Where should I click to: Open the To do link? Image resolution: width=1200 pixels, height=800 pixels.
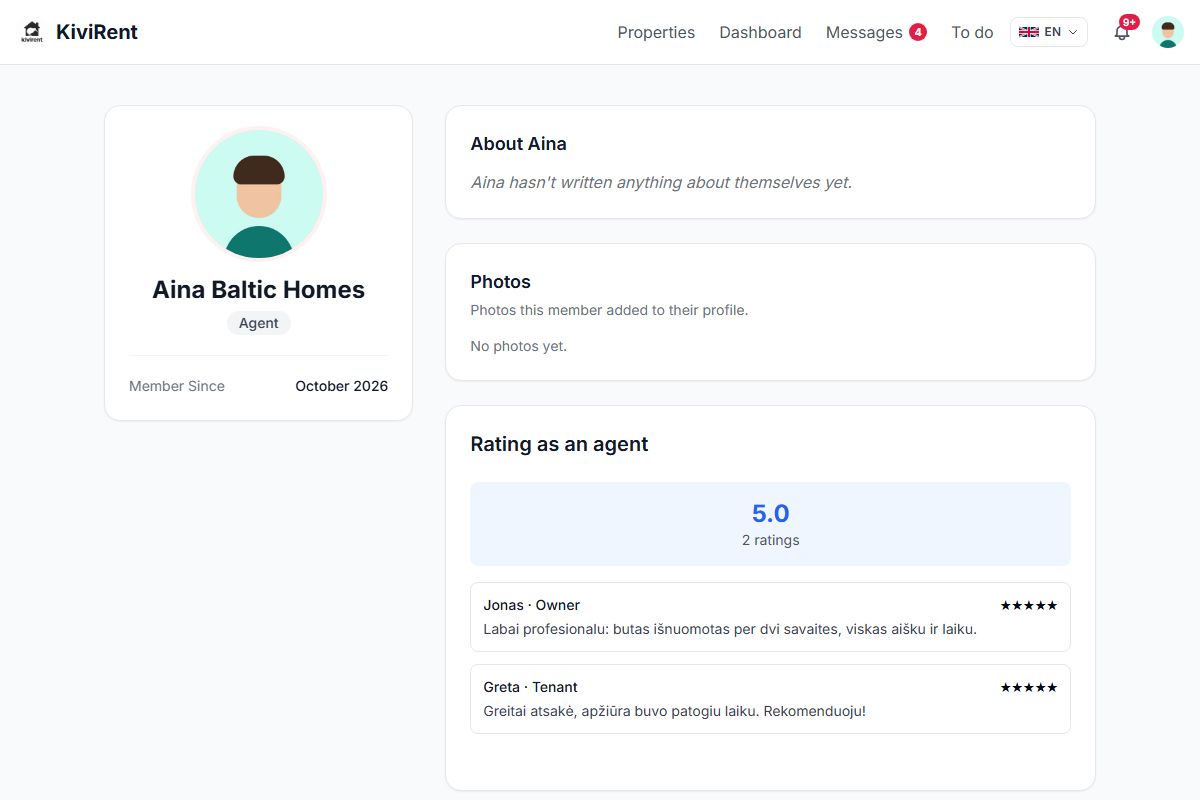(972, 32)
